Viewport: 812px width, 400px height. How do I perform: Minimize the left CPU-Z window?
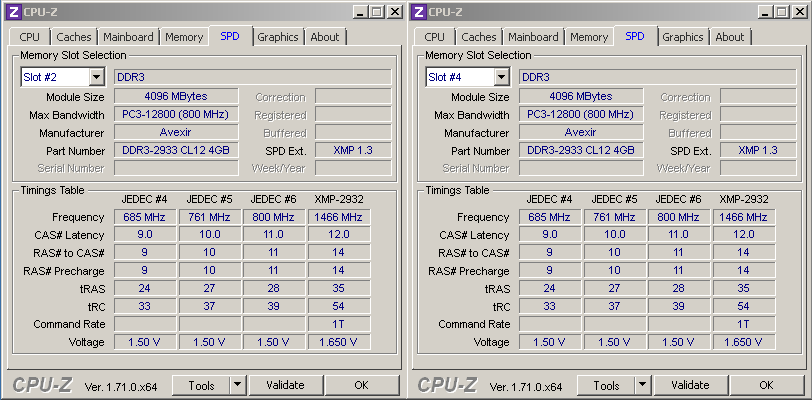360,12
